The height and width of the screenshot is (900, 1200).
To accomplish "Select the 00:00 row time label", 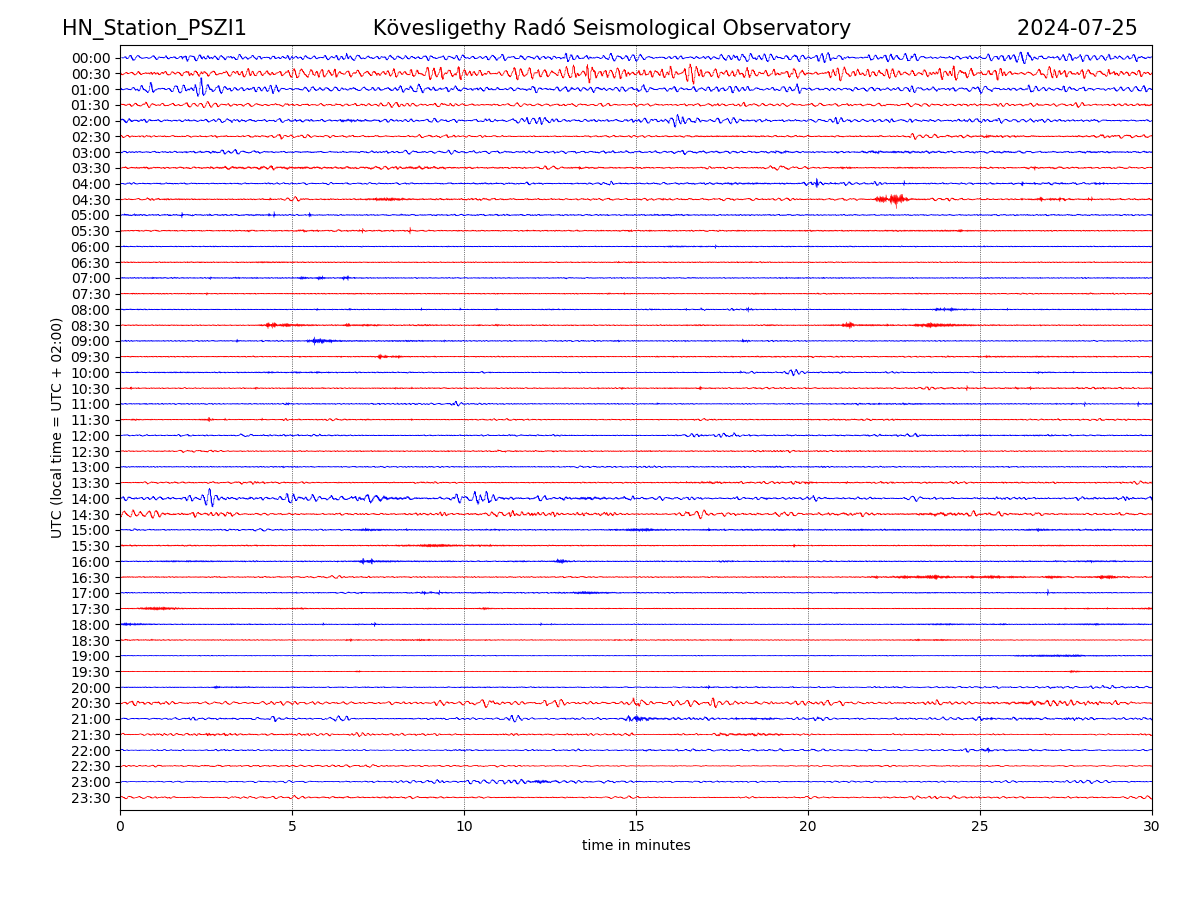I will point(91,58).
